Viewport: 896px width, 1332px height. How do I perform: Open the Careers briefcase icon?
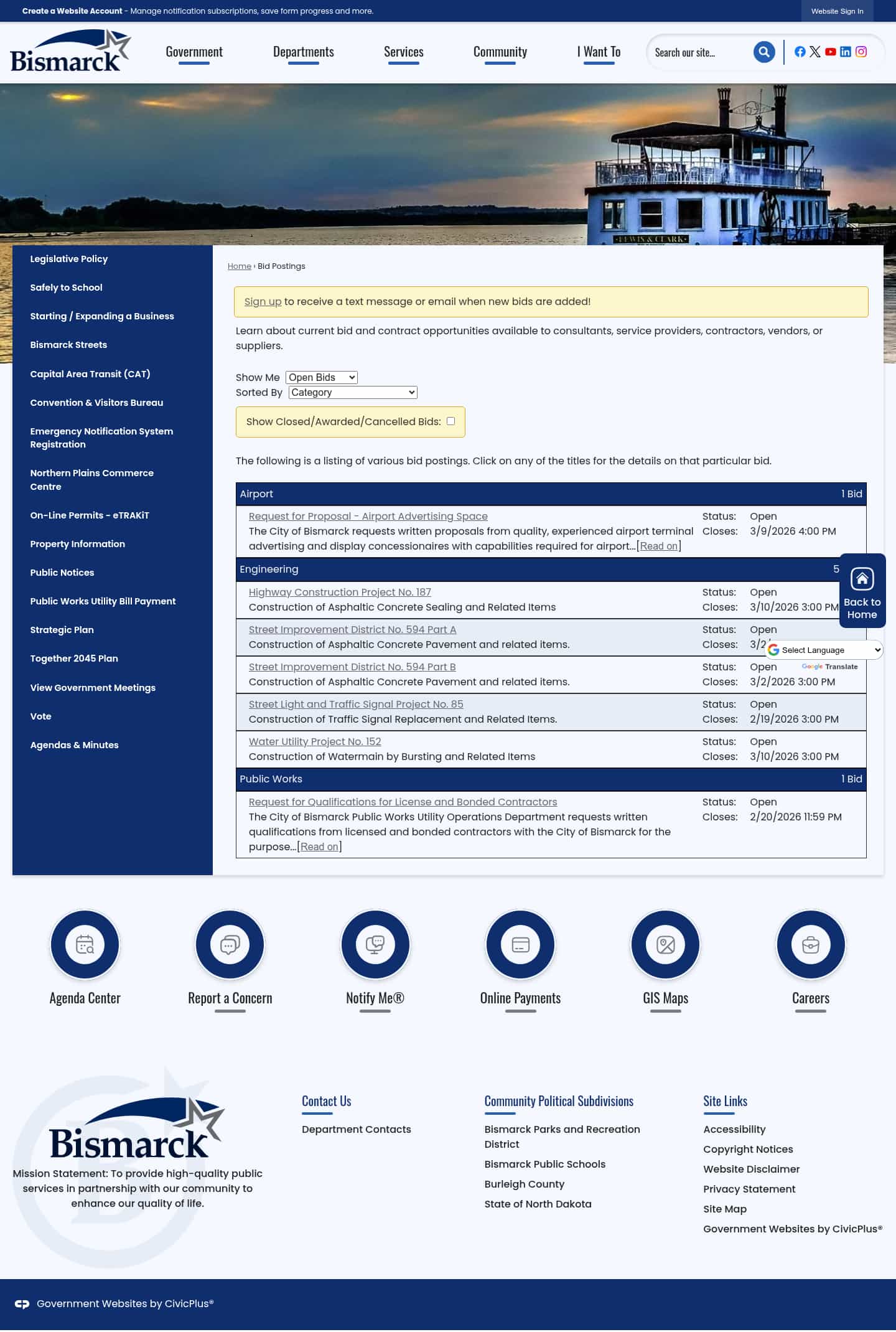tap(811, 944)
